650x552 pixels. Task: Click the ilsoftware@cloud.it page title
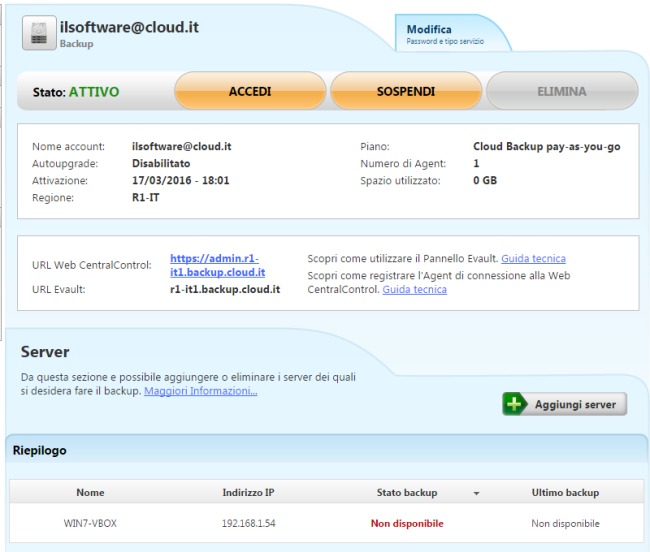pyautogui.click(x=129, y=27)
